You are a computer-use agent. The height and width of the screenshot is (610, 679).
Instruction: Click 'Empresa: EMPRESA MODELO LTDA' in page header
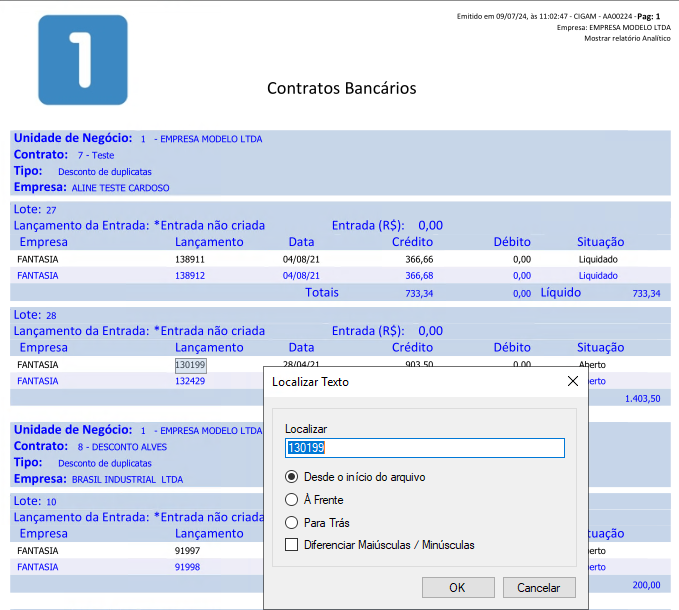coord(614,27)
